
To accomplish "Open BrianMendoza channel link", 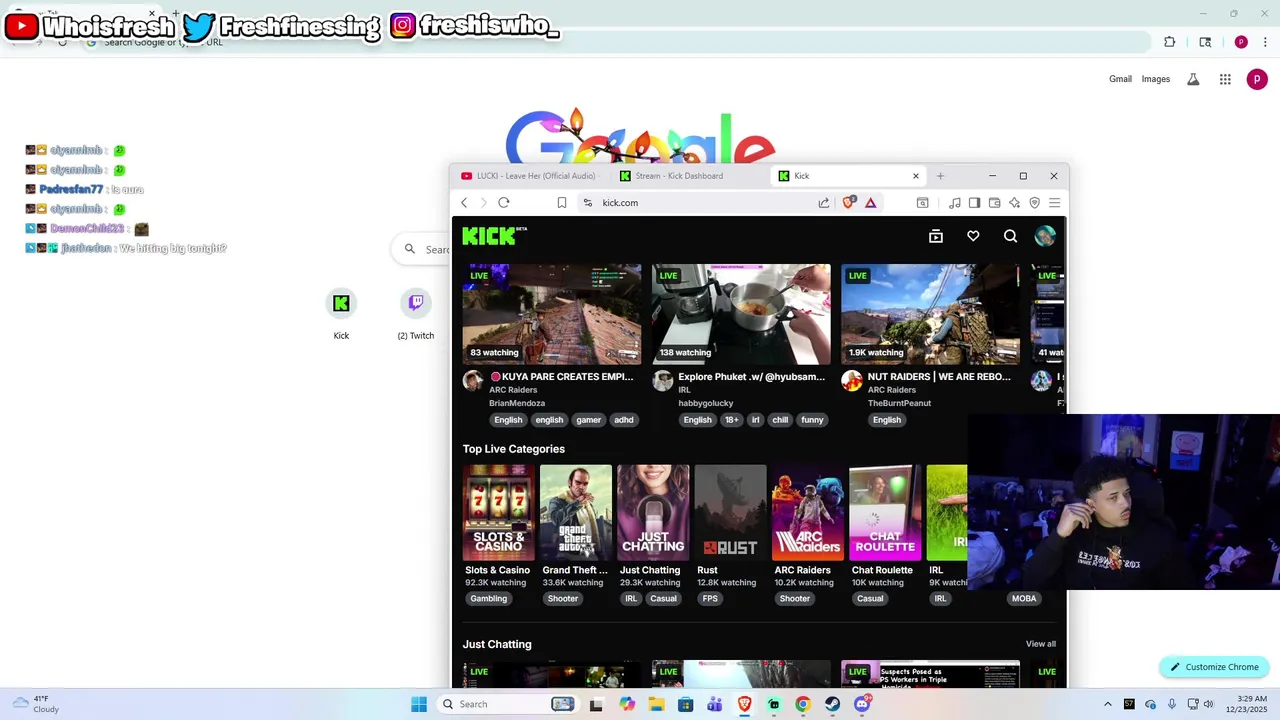I will tap(517, 403).
